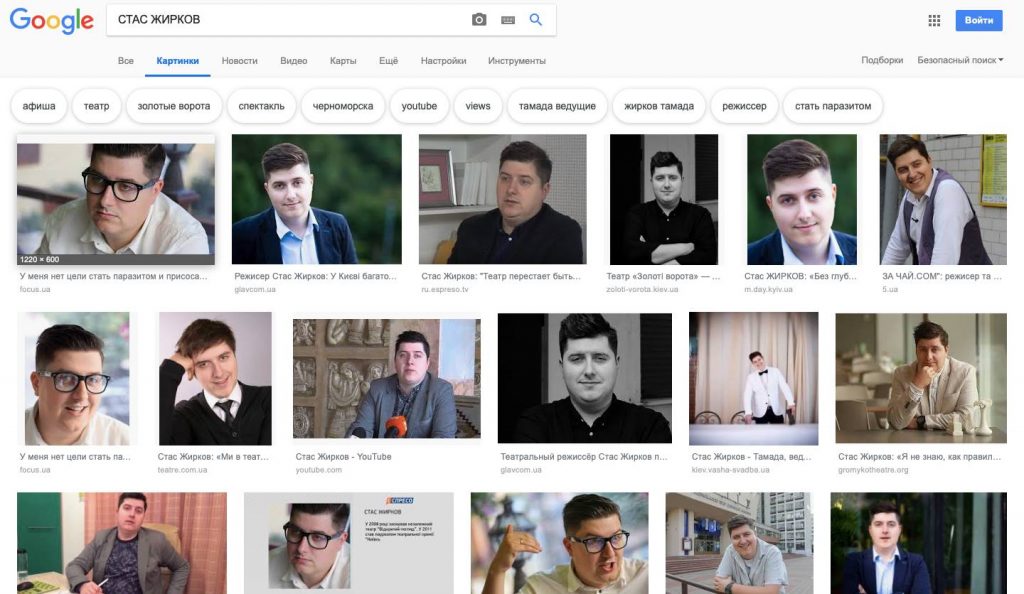Click the Google logo
1024x594 pixels.
[x=52, y=20]
